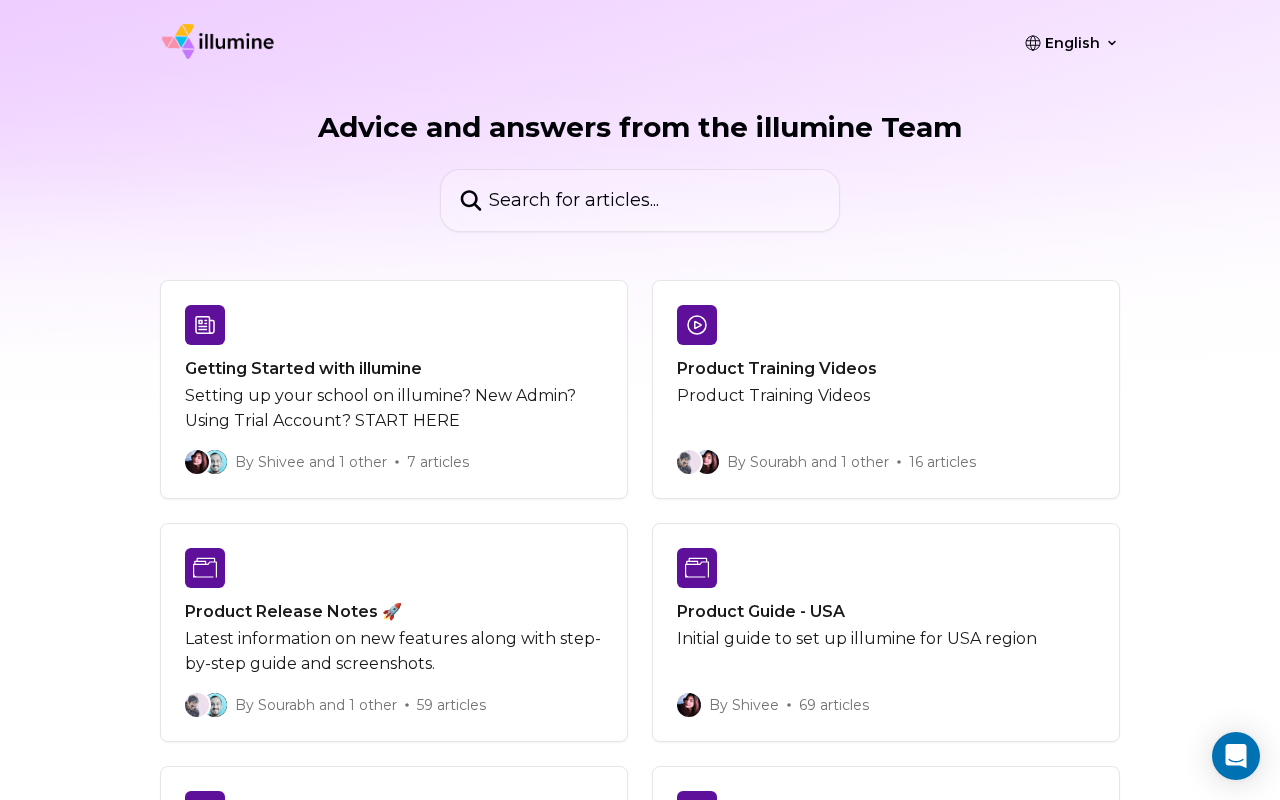This screenshot has width=1280, height=800.
Task: Click author avatars in Product Release Notes card
Action: (206, 705)
